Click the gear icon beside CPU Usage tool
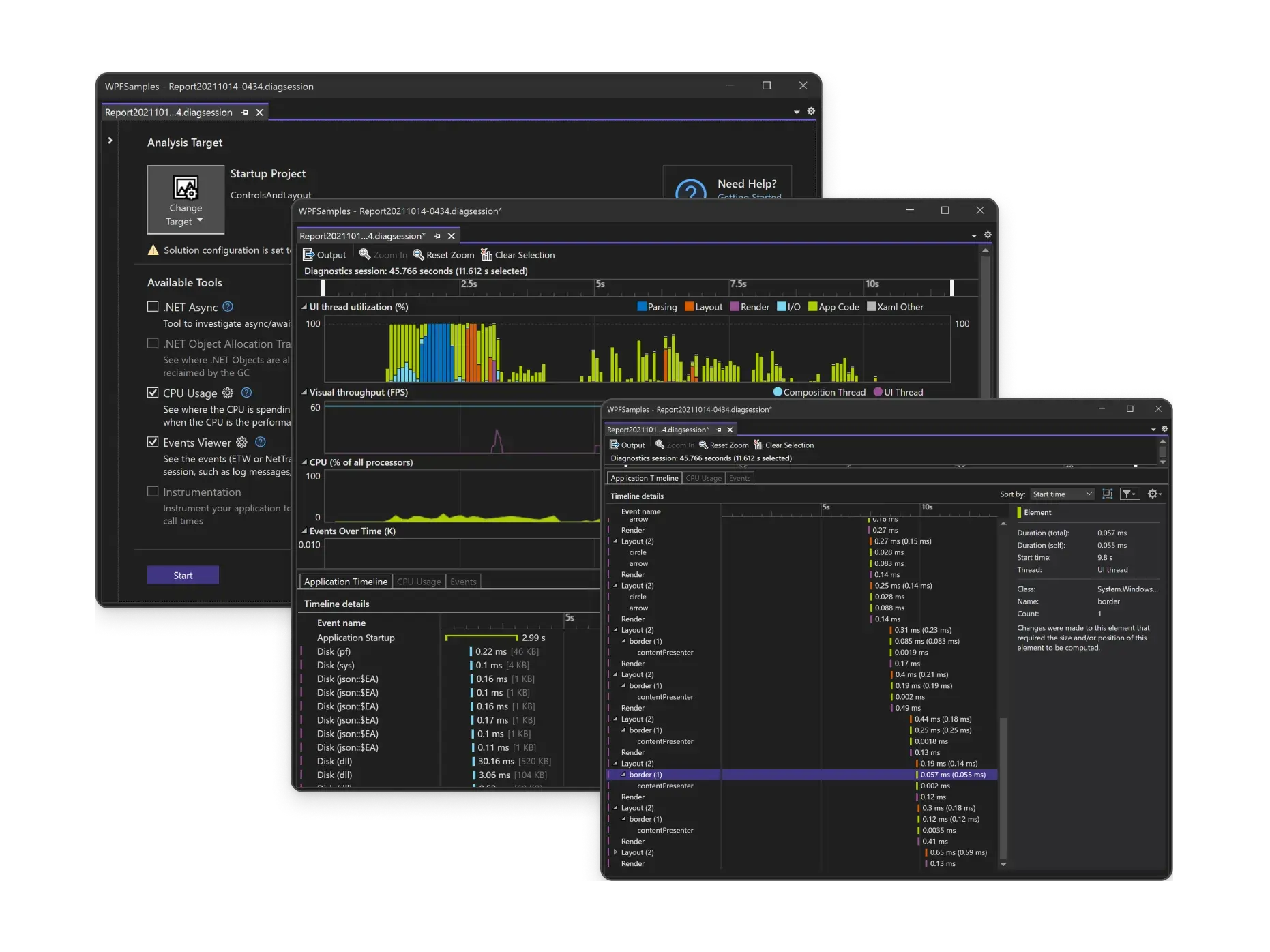1270x952 pixels. (227, 393)
